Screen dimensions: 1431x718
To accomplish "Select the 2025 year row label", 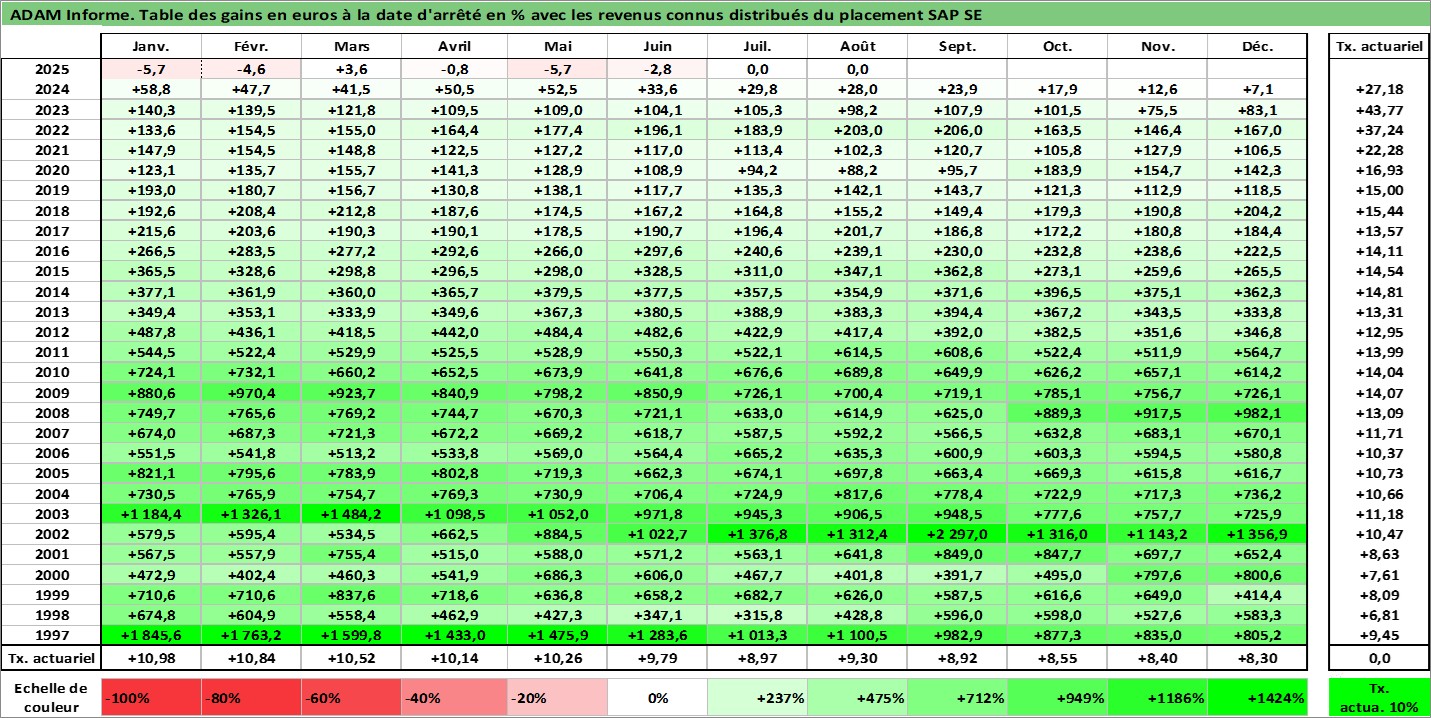I will [51, 69].
